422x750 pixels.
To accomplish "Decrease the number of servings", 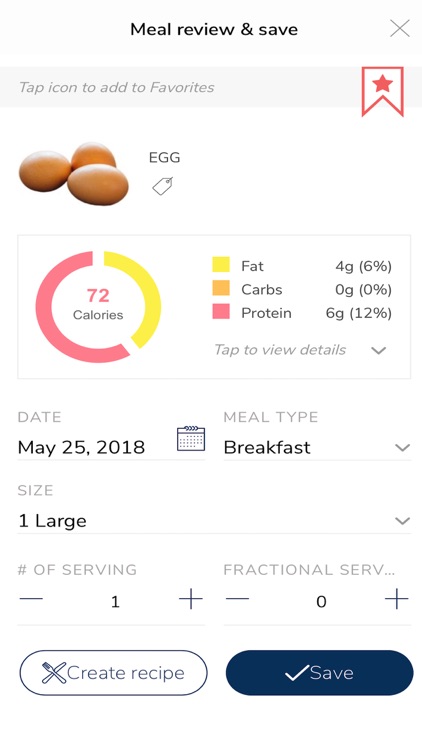I will pyautogui.click(x=31, y=599).
